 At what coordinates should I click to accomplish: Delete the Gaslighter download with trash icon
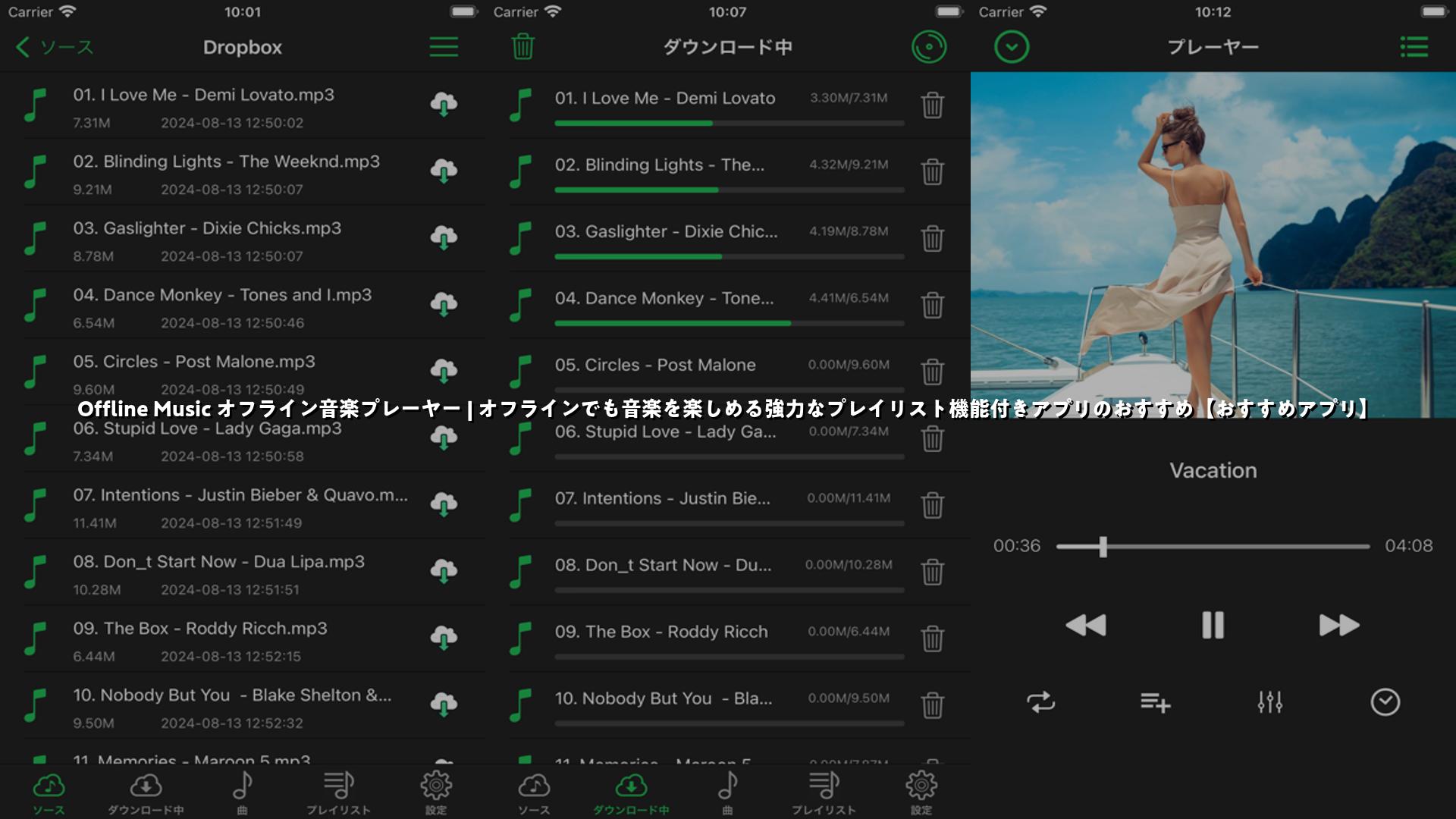(x=932, y=238)
